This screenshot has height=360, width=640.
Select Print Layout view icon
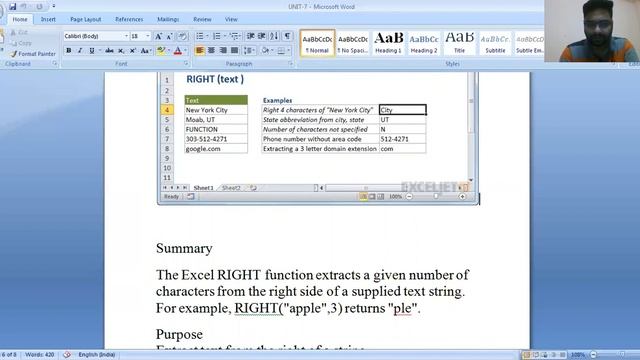click(527, 355)
